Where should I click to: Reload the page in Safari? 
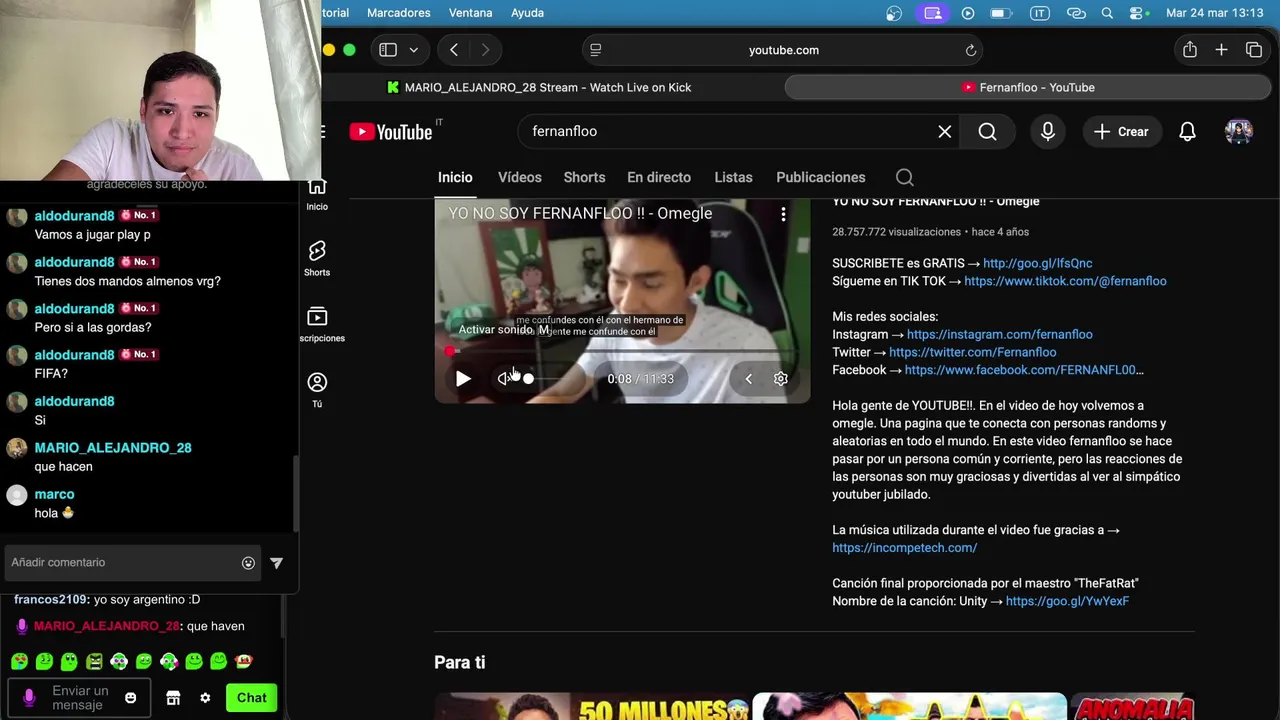click(x=970, y=50)
